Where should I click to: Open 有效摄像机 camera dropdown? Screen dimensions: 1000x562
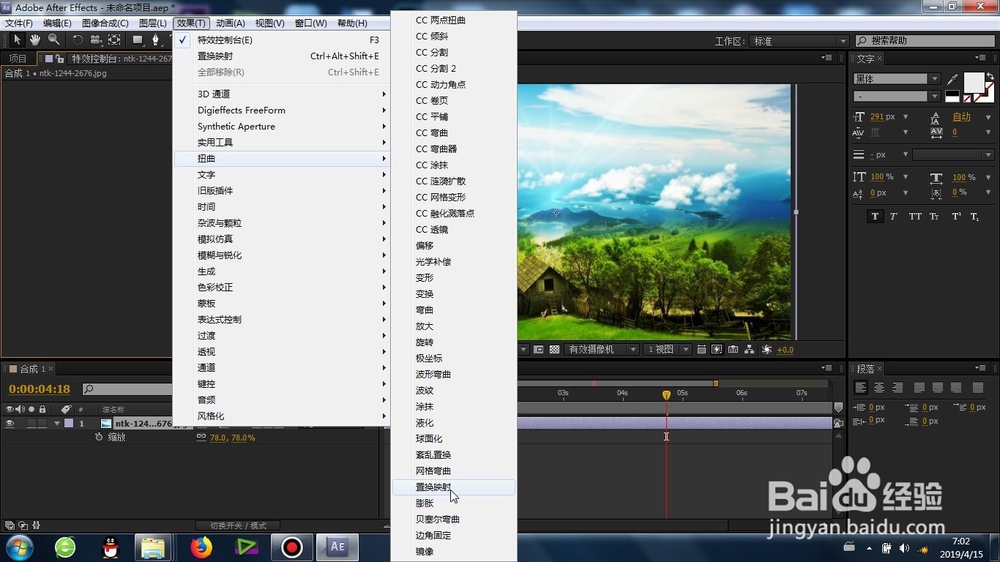tap(602, 350)
